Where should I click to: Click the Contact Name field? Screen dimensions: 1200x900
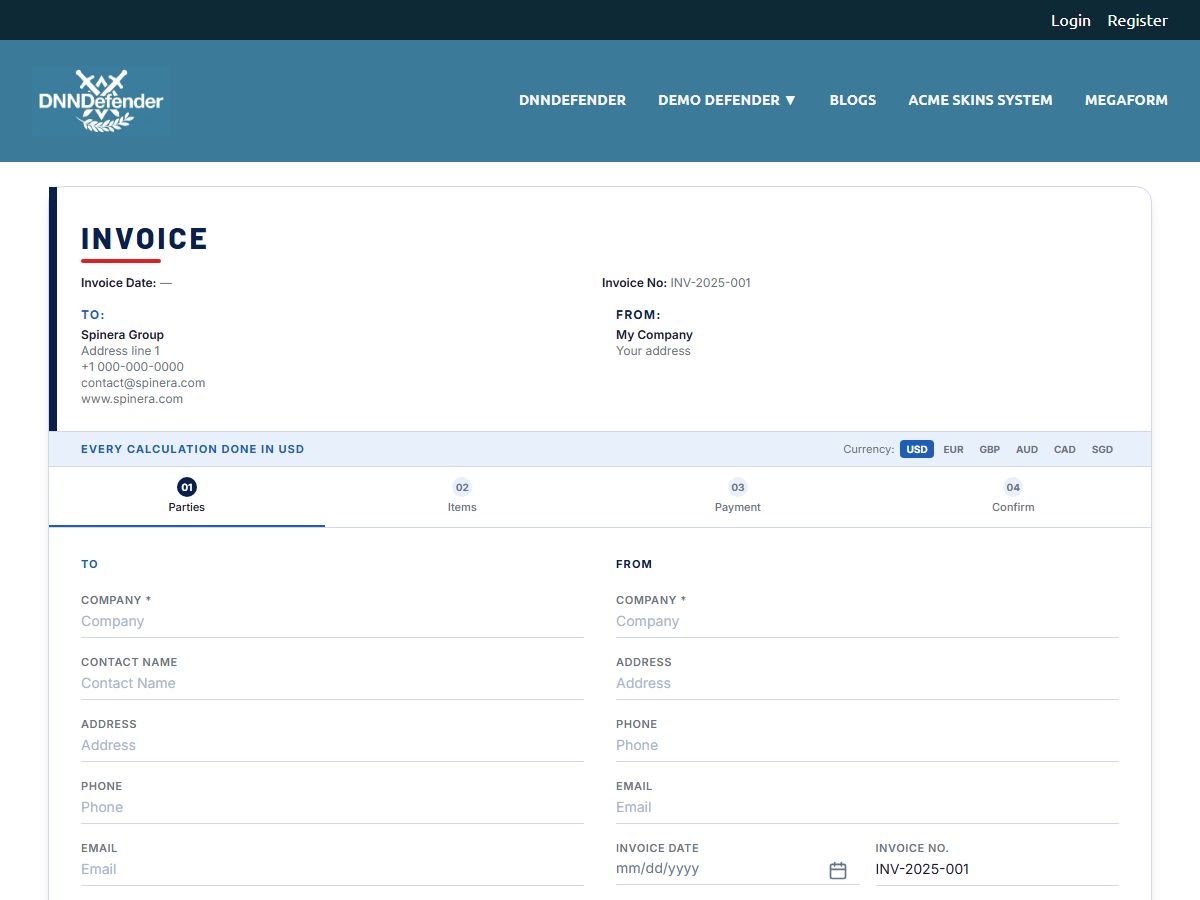(332, 684)
